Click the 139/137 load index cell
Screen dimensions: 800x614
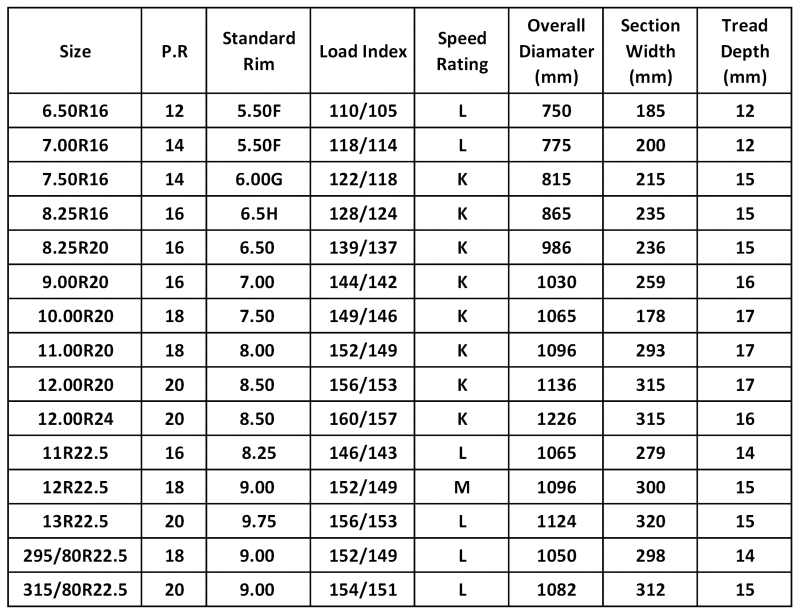(363, 248)
